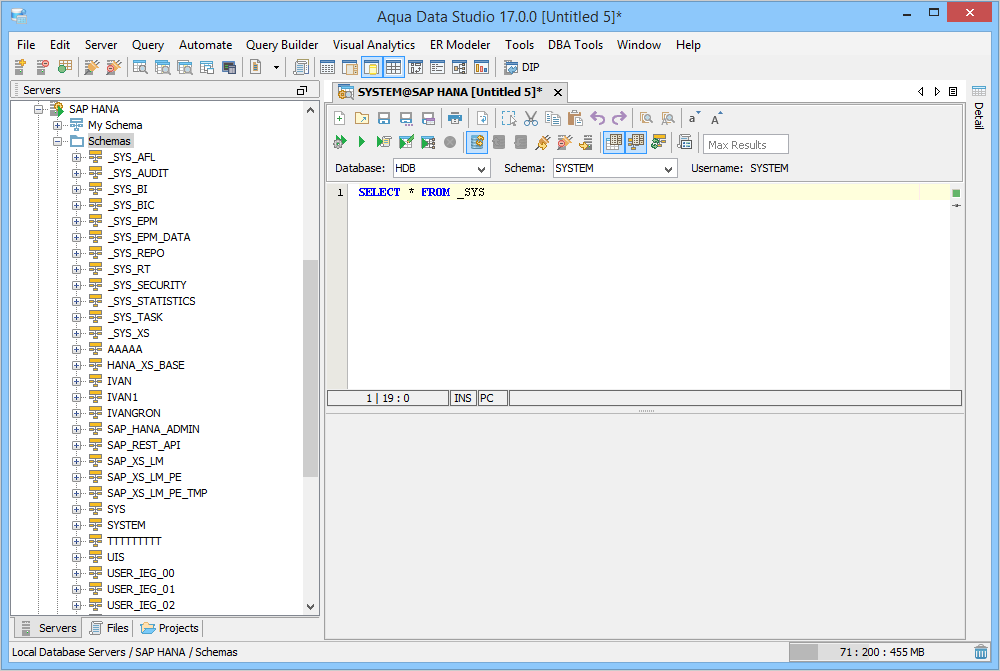Screen dimensions: 1000x671
Task: Click the select region dashed rectangle icon
Action: coord(509,119)
